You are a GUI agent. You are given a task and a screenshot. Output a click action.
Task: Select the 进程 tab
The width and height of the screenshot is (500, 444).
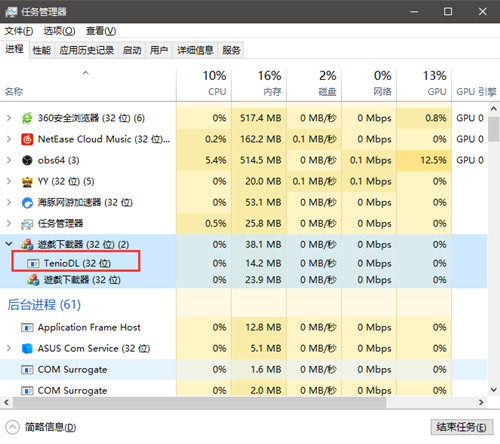(14, 49)
